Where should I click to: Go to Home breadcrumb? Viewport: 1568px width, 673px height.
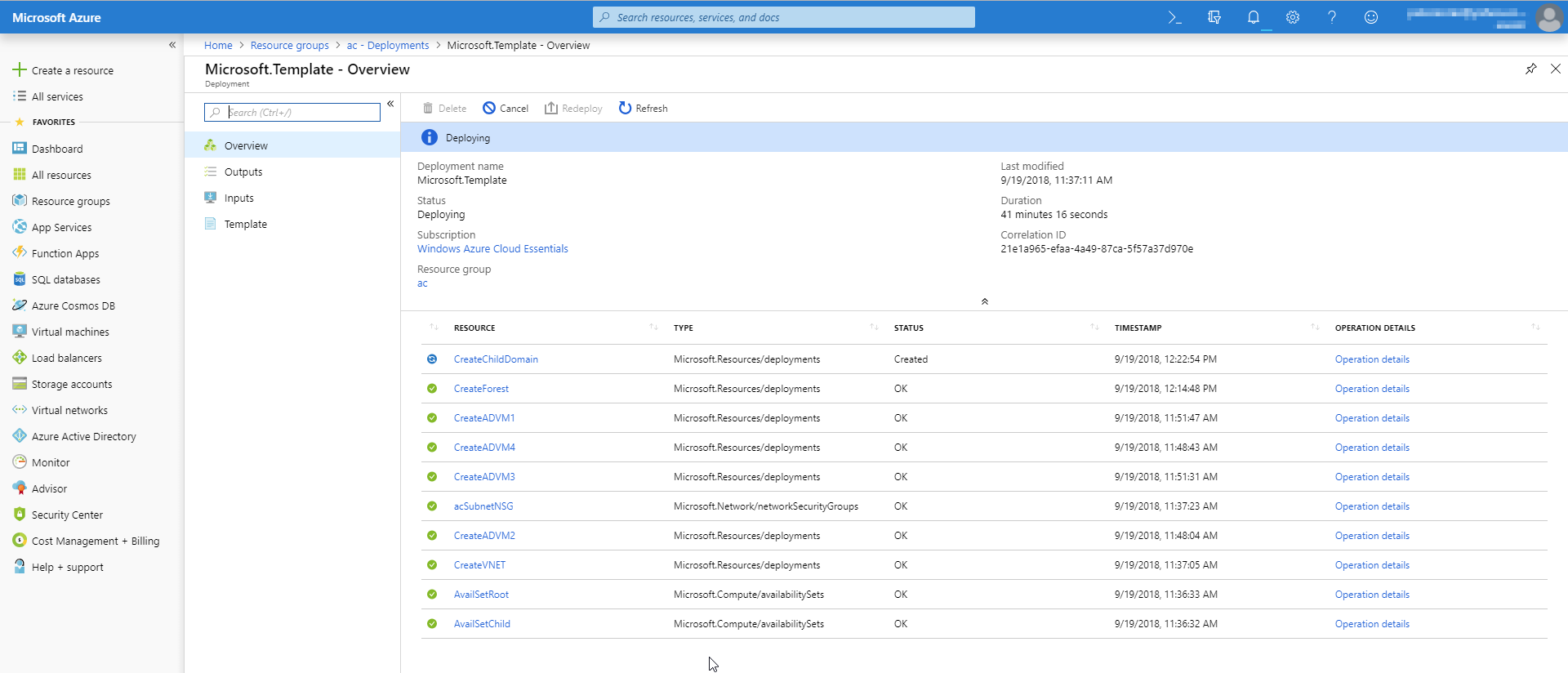tap(218, 45)
